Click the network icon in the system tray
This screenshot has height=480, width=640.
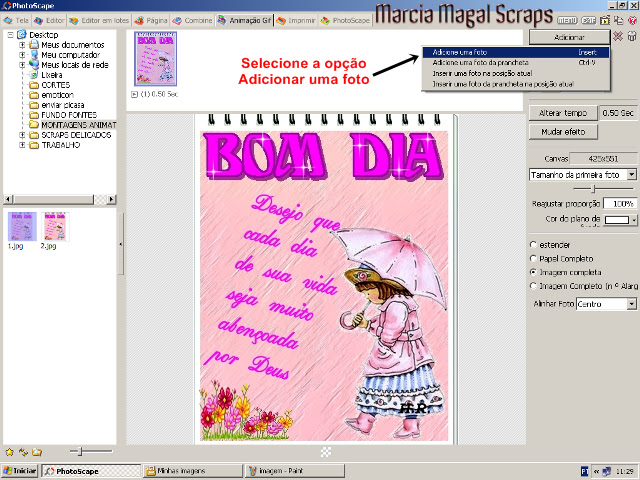[607, 471]
